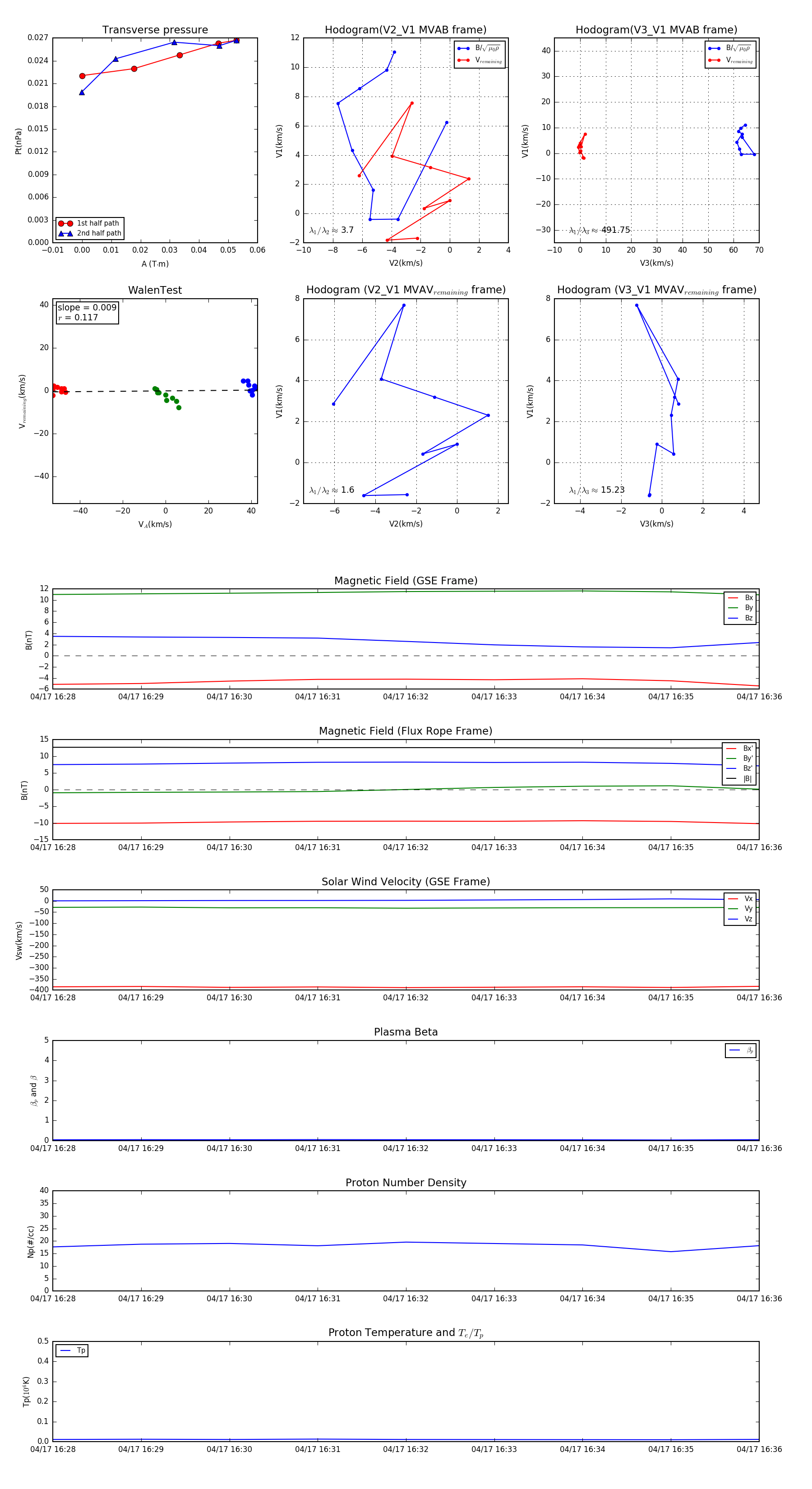This screenshot has width=812, height=1489.
Task: Click the 'Proton Number Density' title
Action: [406, 1183]
